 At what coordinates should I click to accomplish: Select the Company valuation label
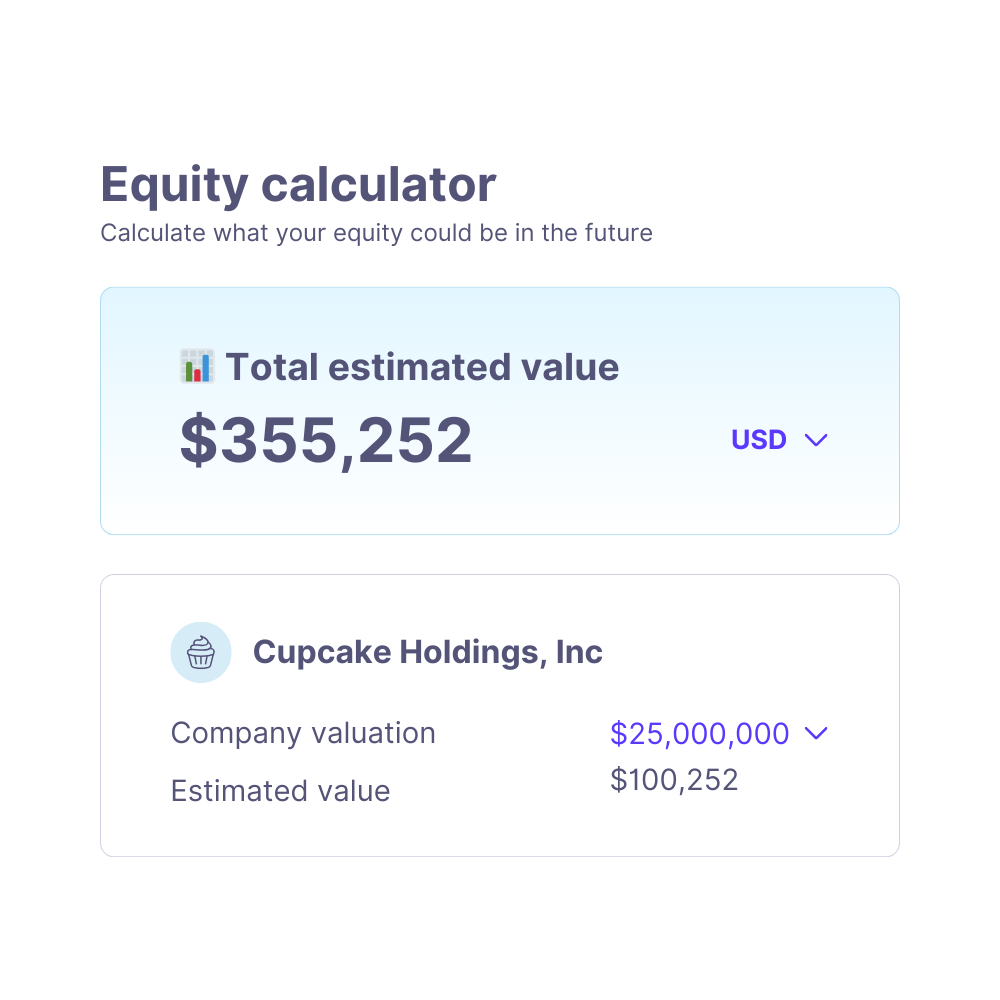303,733
